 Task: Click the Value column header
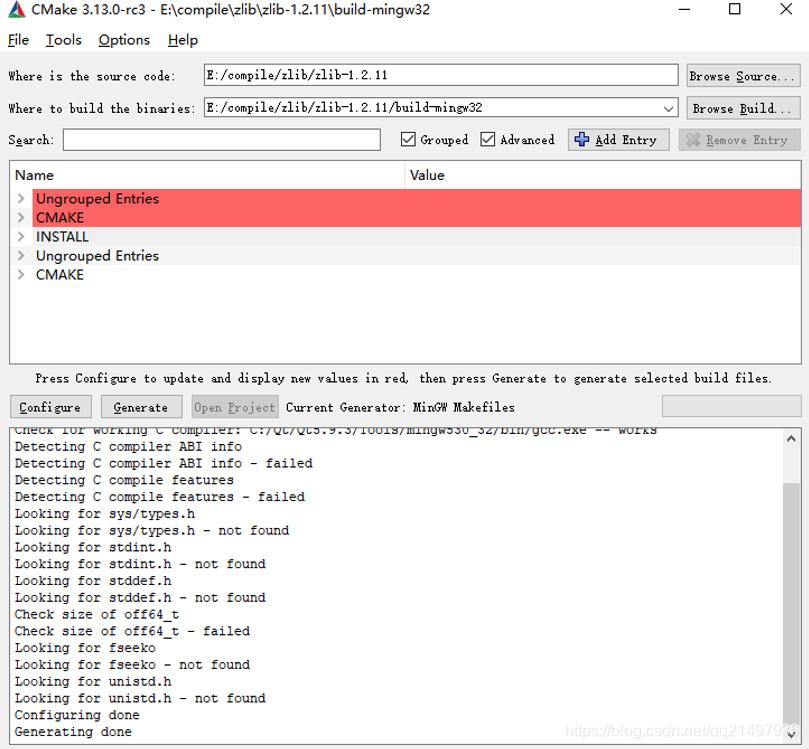[603, 175]
